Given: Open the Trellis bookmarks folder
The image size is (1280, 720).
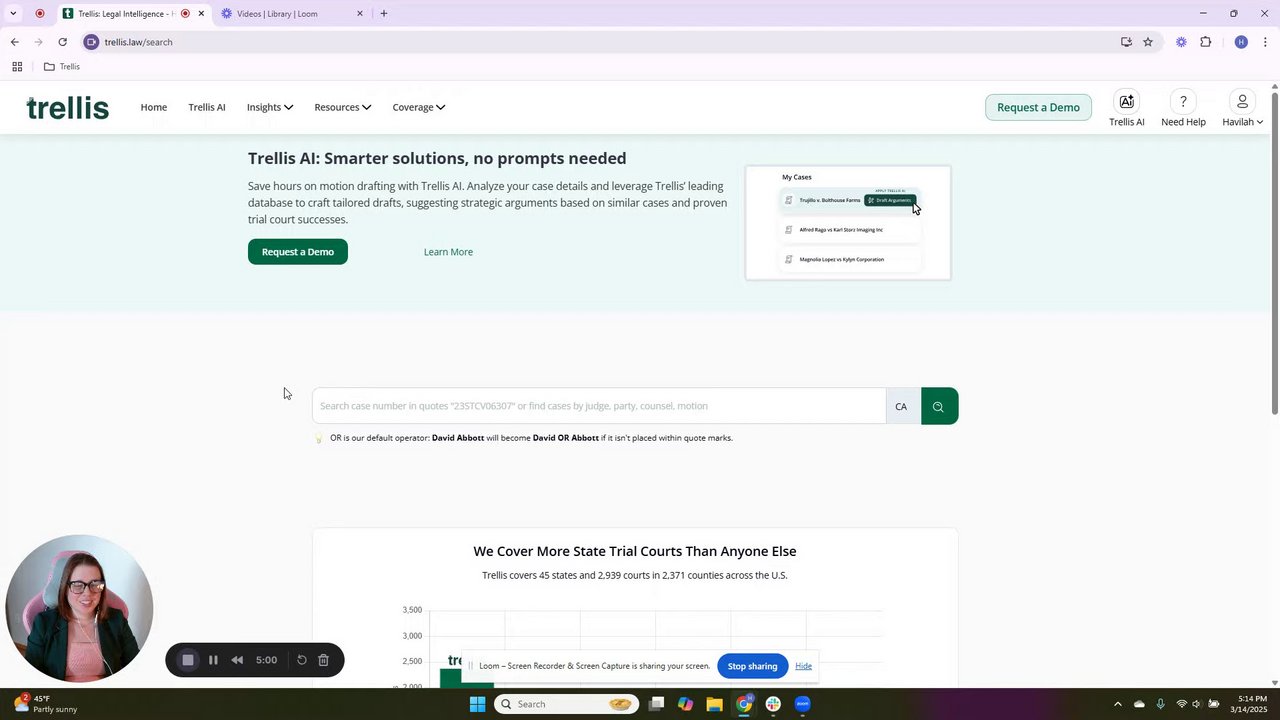Looking at the screenshot, I should [x=62, y=67].
